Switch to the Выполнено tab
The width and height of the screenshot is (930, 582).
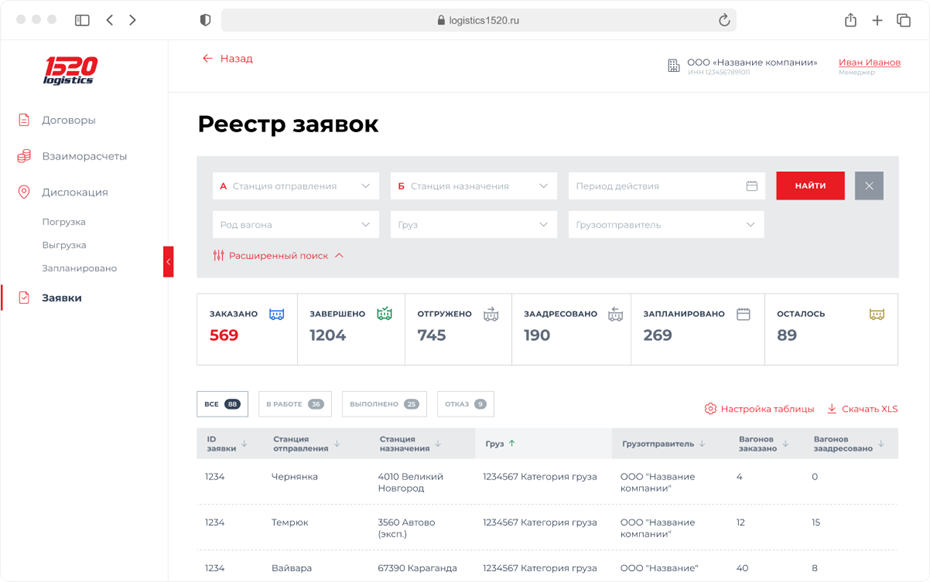[384, 404]
